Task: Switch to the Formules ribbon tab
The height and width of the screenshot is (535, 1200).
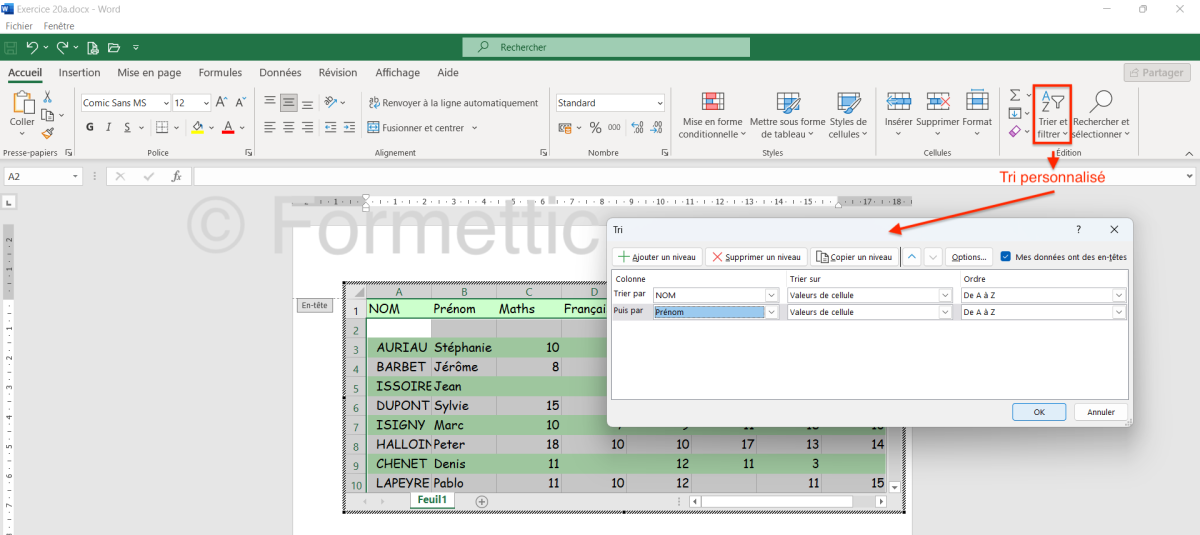Action: point(220,73)
